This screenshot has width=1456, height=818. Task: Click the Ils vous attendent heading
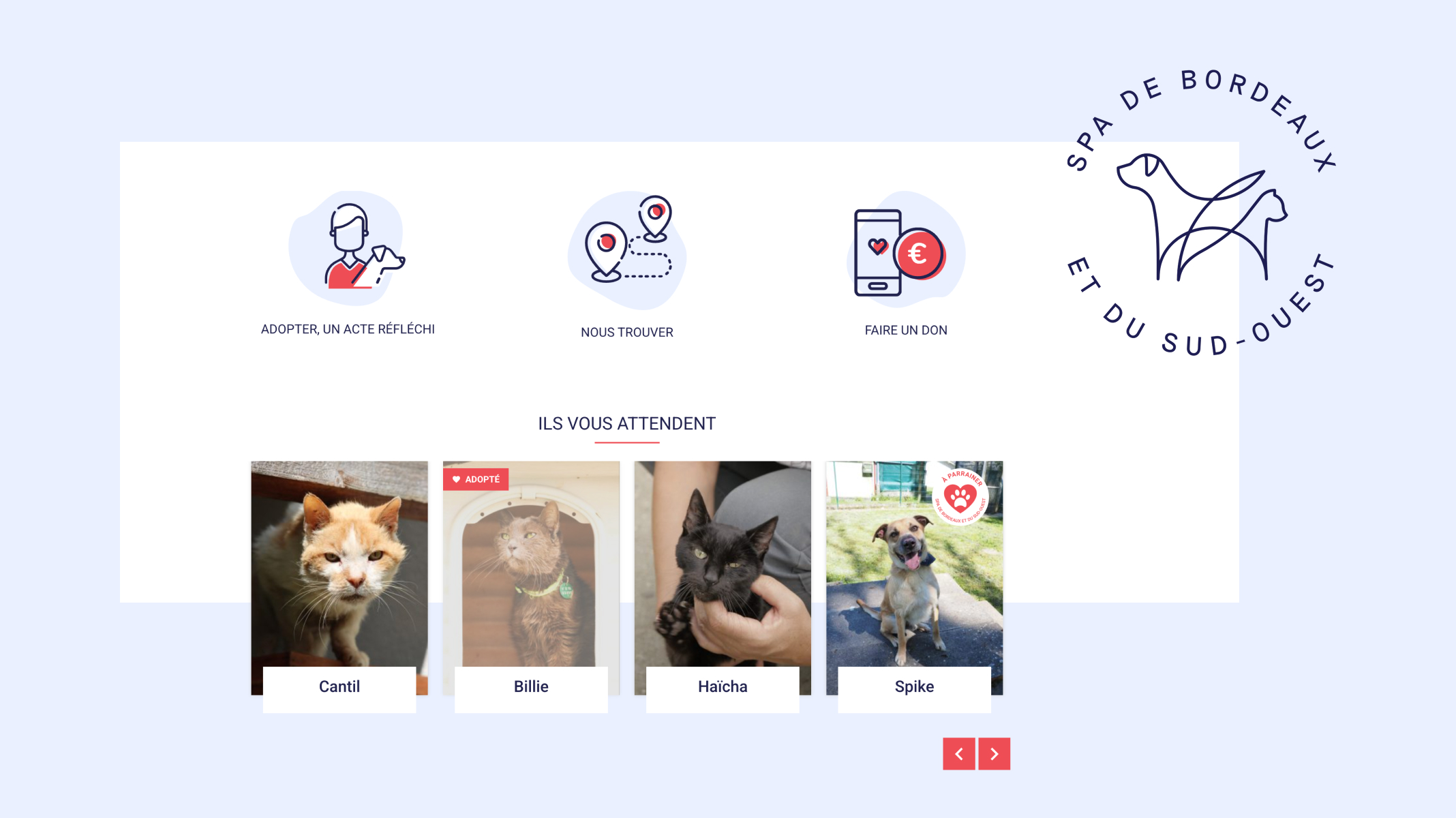pos(627,424)
